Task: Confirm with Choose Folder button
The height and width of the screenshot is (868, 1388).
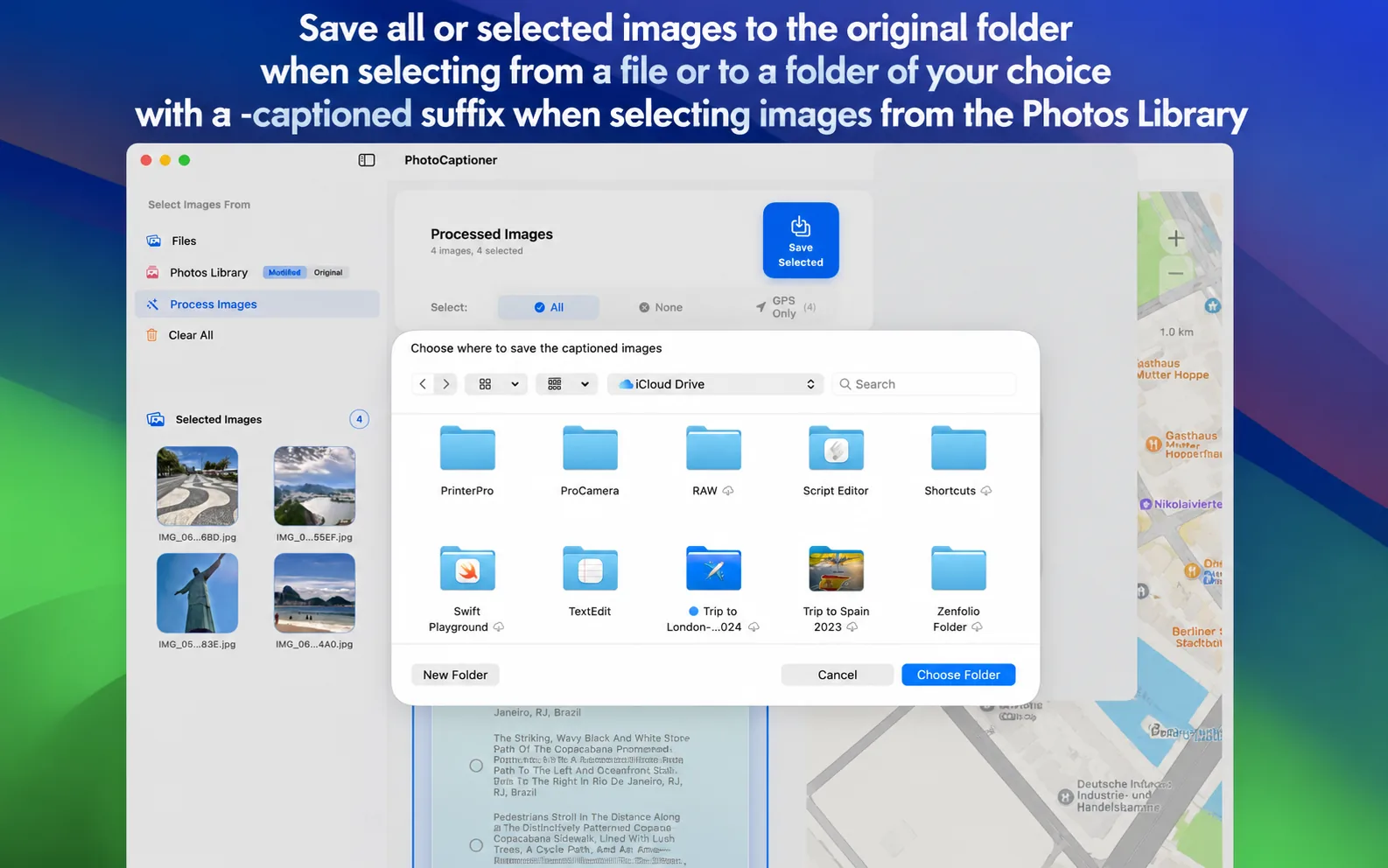Action: click(x=958, y=675)
